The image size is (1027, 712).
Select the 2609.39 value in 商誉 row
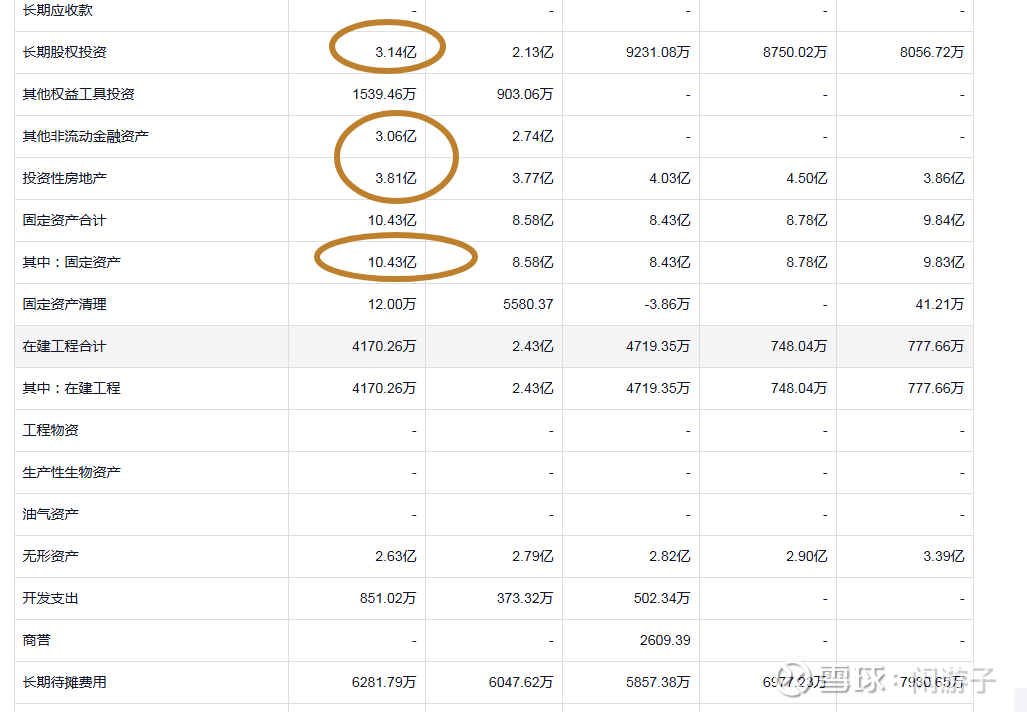(663, 641)
